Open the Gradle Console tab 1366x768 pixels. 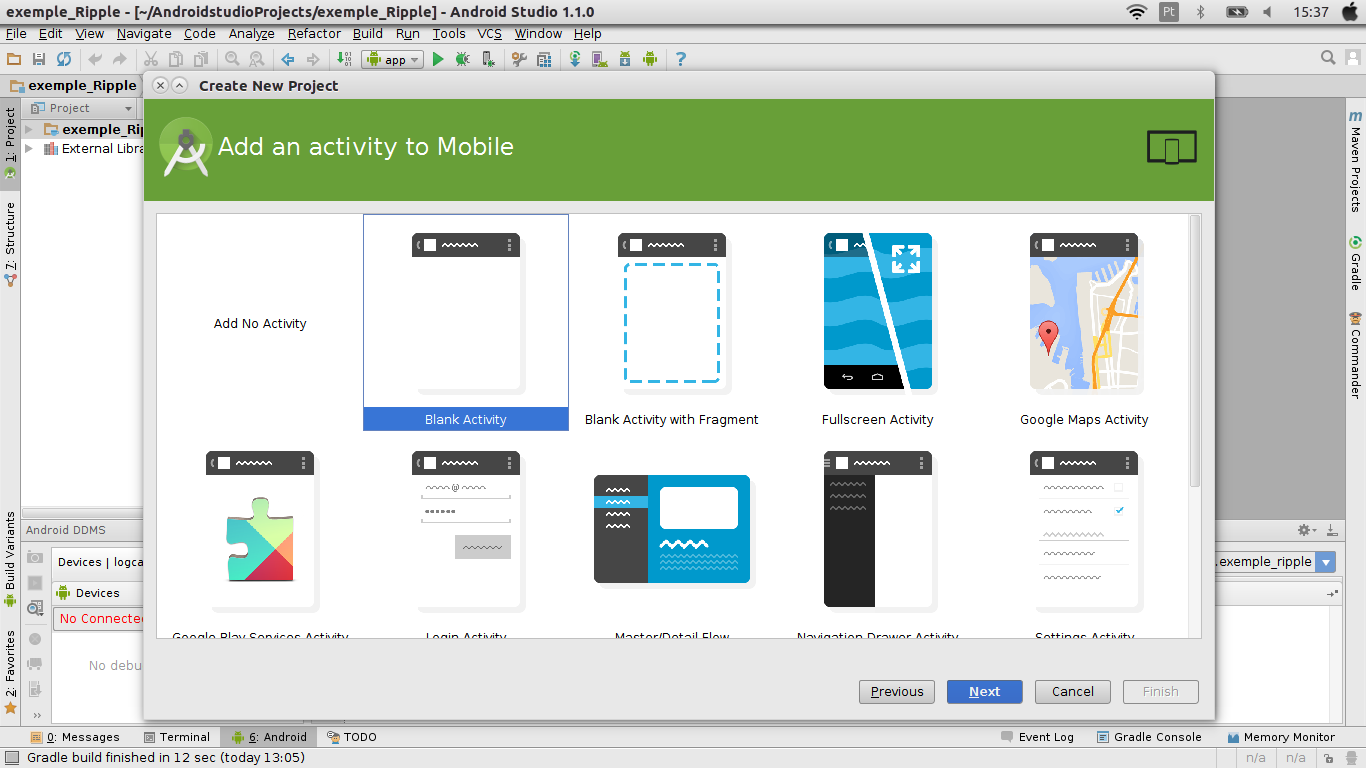pyautogui.click(x=1149, y=737)
